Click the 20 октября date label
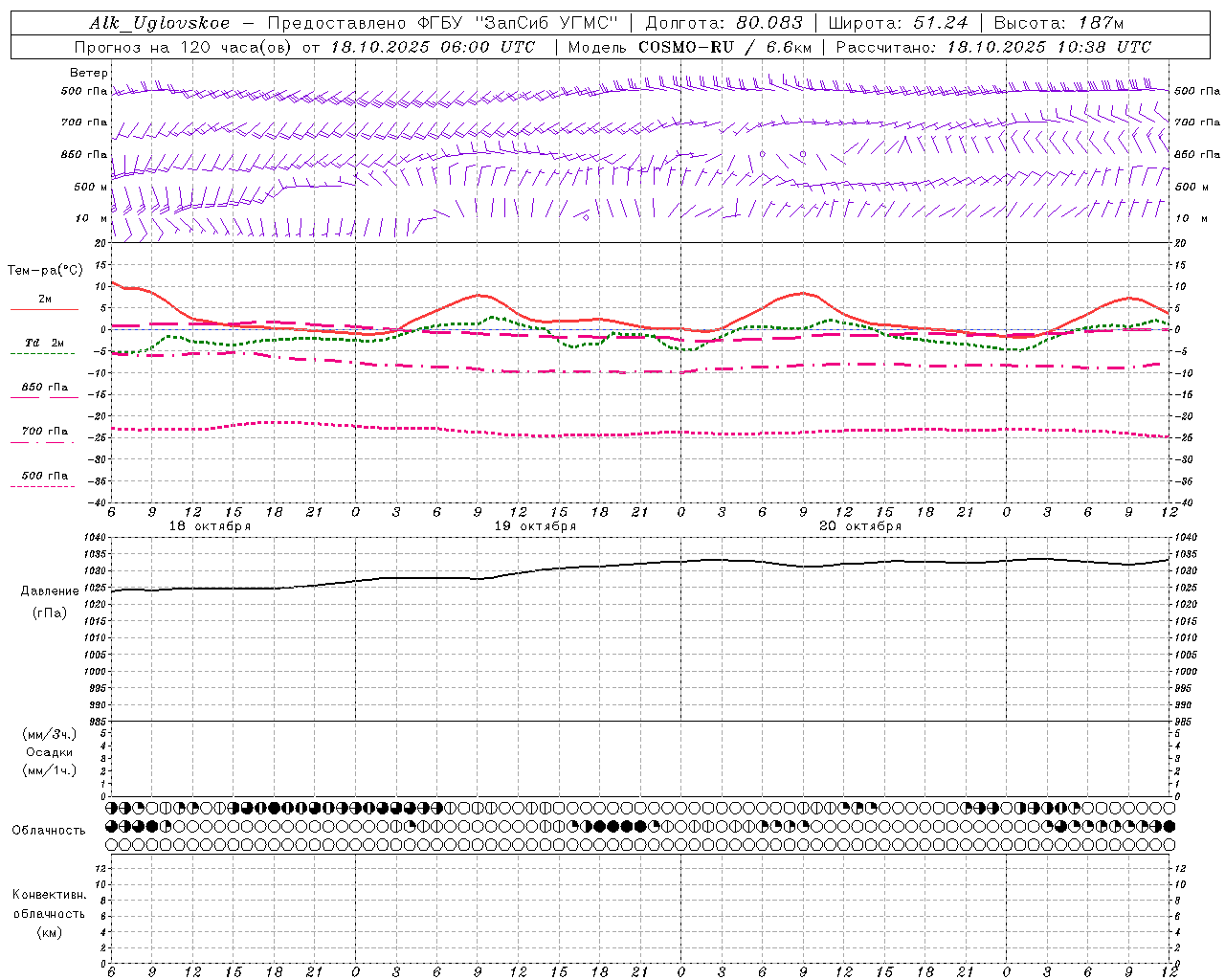1225x980 pixels. [860, 526]
